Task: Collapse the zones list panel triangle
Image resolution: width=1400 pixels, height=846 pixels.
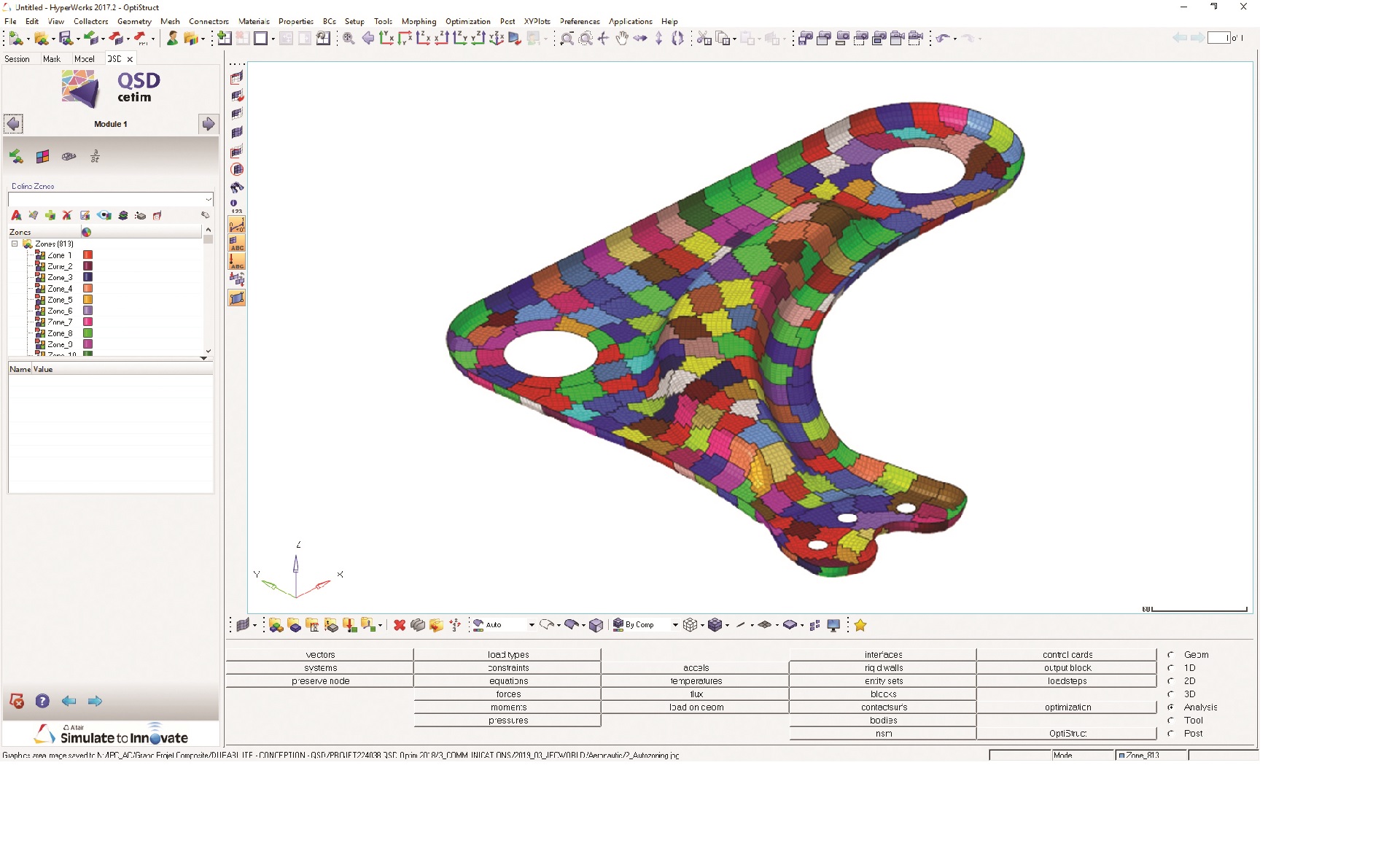Action: pyautogui.click(x=203, y=358)
